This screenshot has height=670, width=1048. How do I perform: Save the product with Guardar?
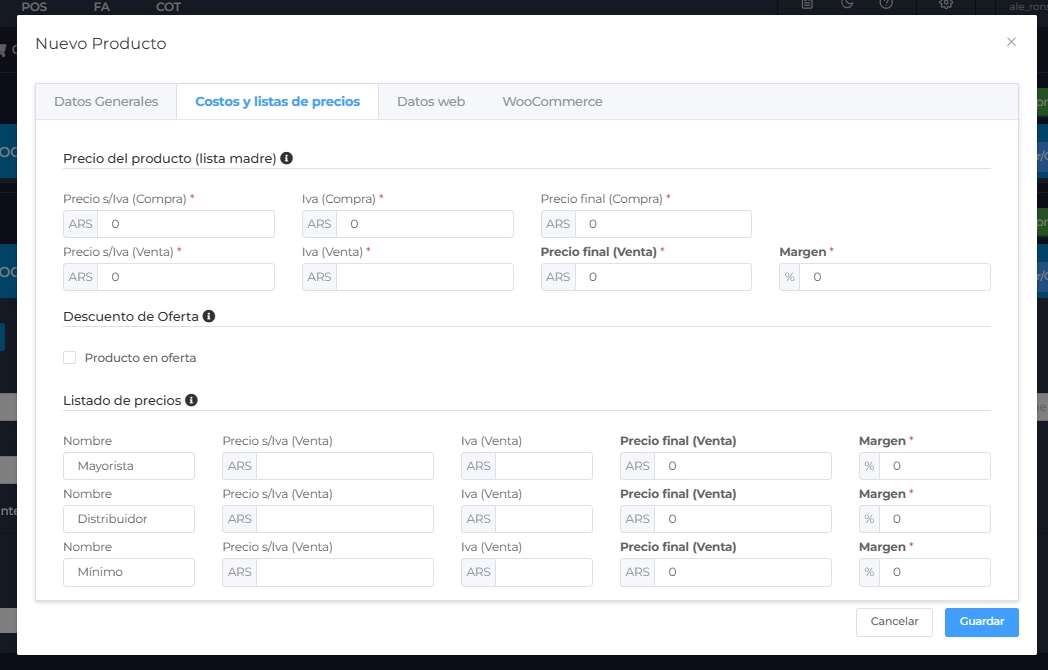point(982,622)
